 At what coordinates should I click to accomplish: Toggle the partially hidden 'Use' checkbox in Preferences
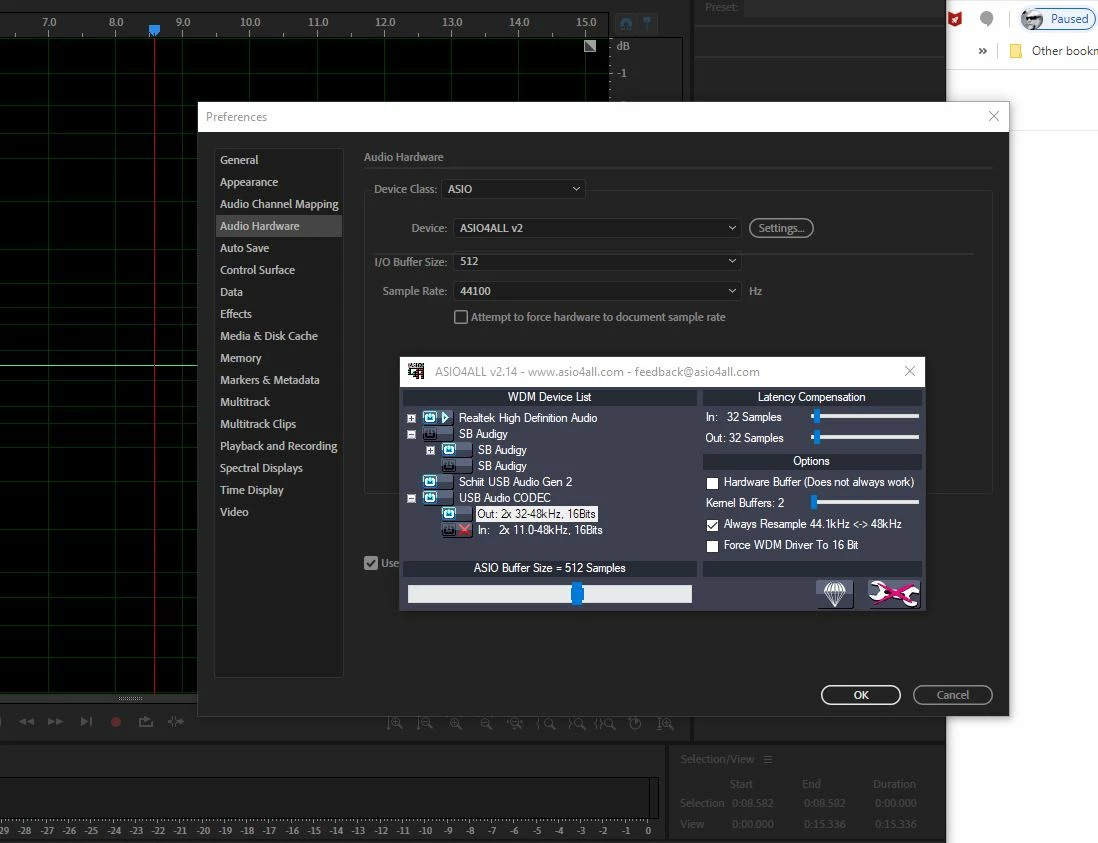coord(371,562)
